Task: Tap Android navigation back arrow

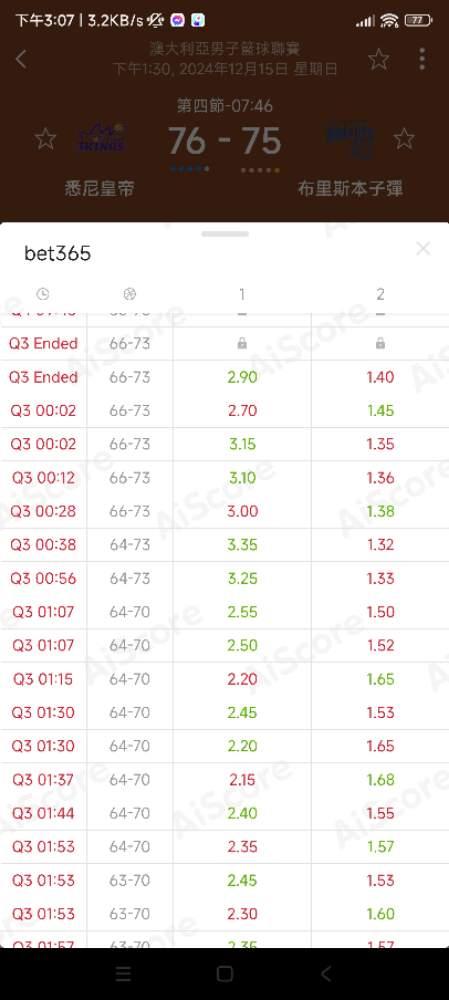Action: click(x=326, y=973)
